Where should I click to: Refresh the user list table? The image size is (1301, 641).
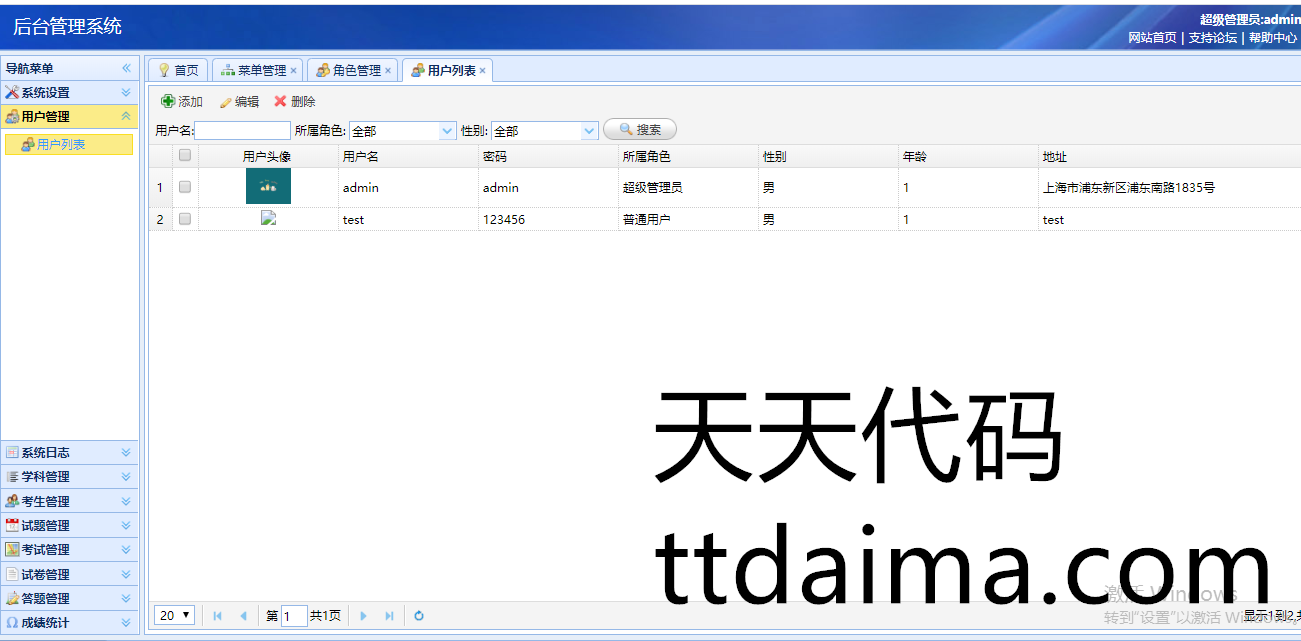[419, 616]
